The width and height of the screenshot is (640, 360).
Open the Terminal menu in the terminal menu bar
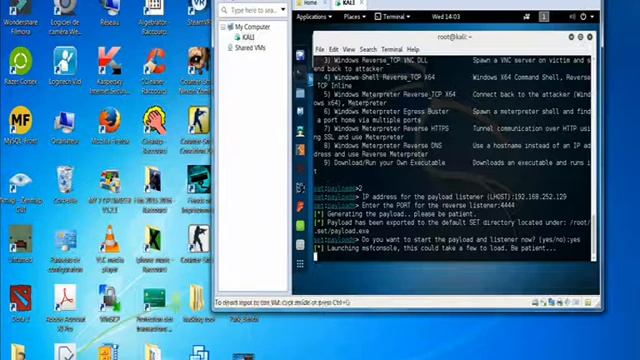(x=392, y=49)
